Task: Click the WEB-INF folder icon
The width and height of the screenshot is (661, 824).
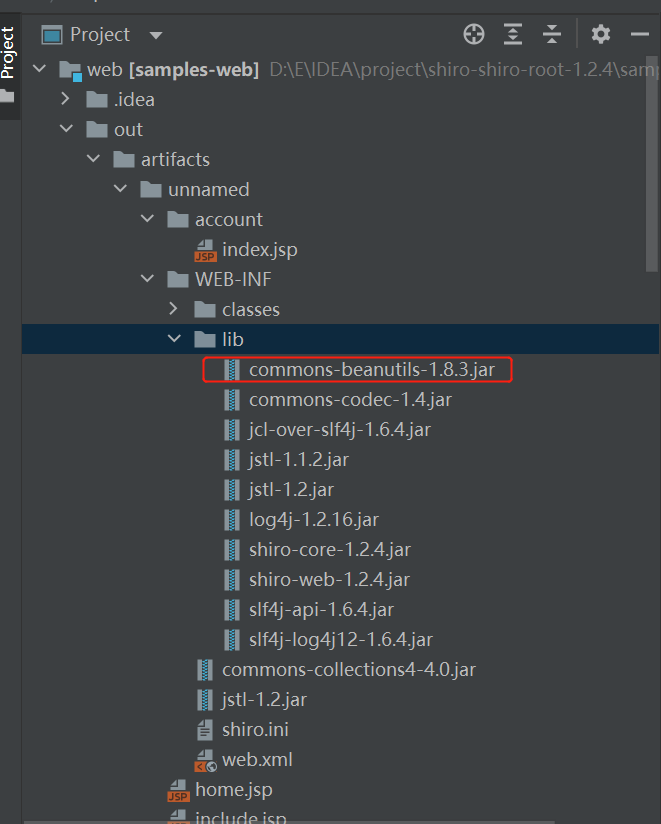Action: click(178, 279)
